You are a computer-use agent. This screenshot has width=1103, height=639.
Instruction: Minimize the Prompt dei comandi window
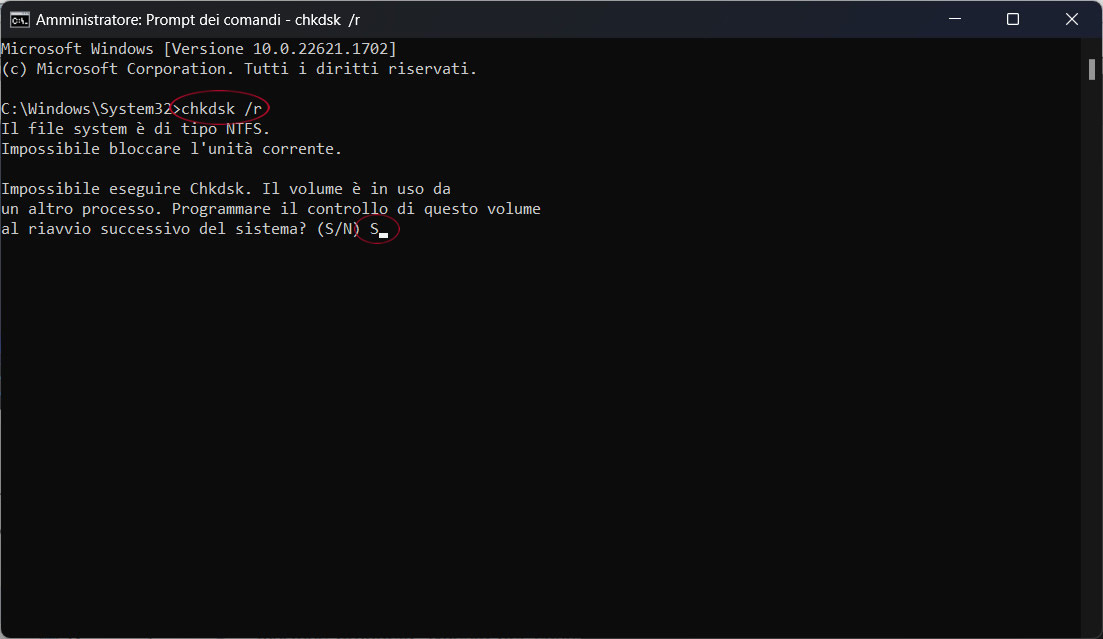point(955,19)
